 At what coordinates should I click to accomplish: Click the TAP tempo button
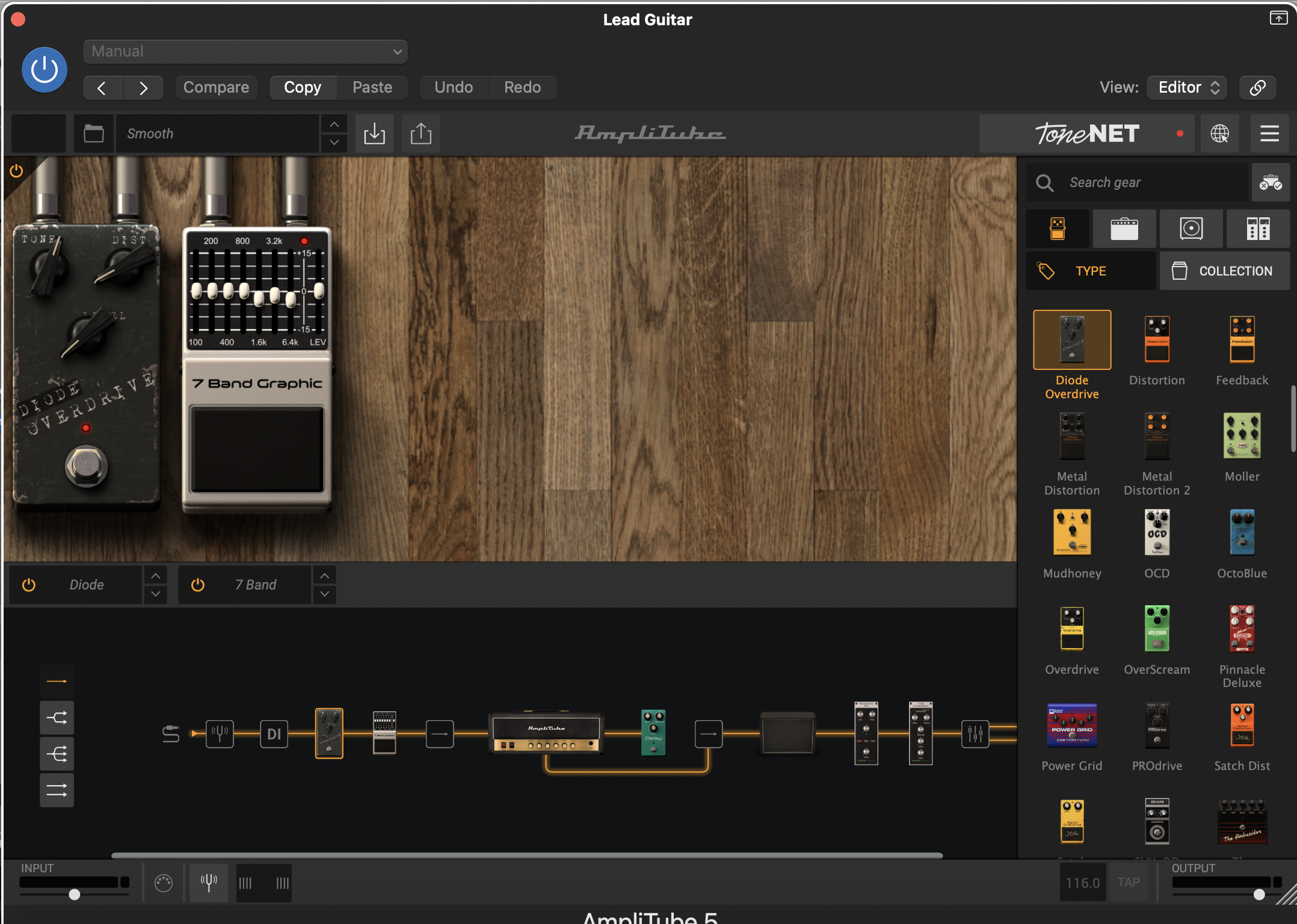[x=1129, y=882]
